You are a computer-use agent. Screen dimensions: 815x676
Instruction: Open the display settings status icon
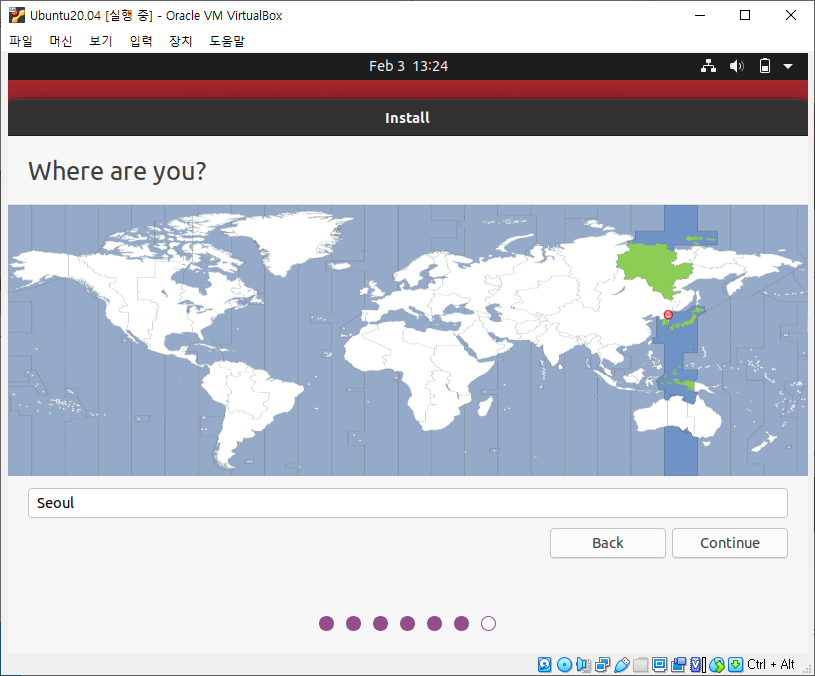[x=660, y=664]
